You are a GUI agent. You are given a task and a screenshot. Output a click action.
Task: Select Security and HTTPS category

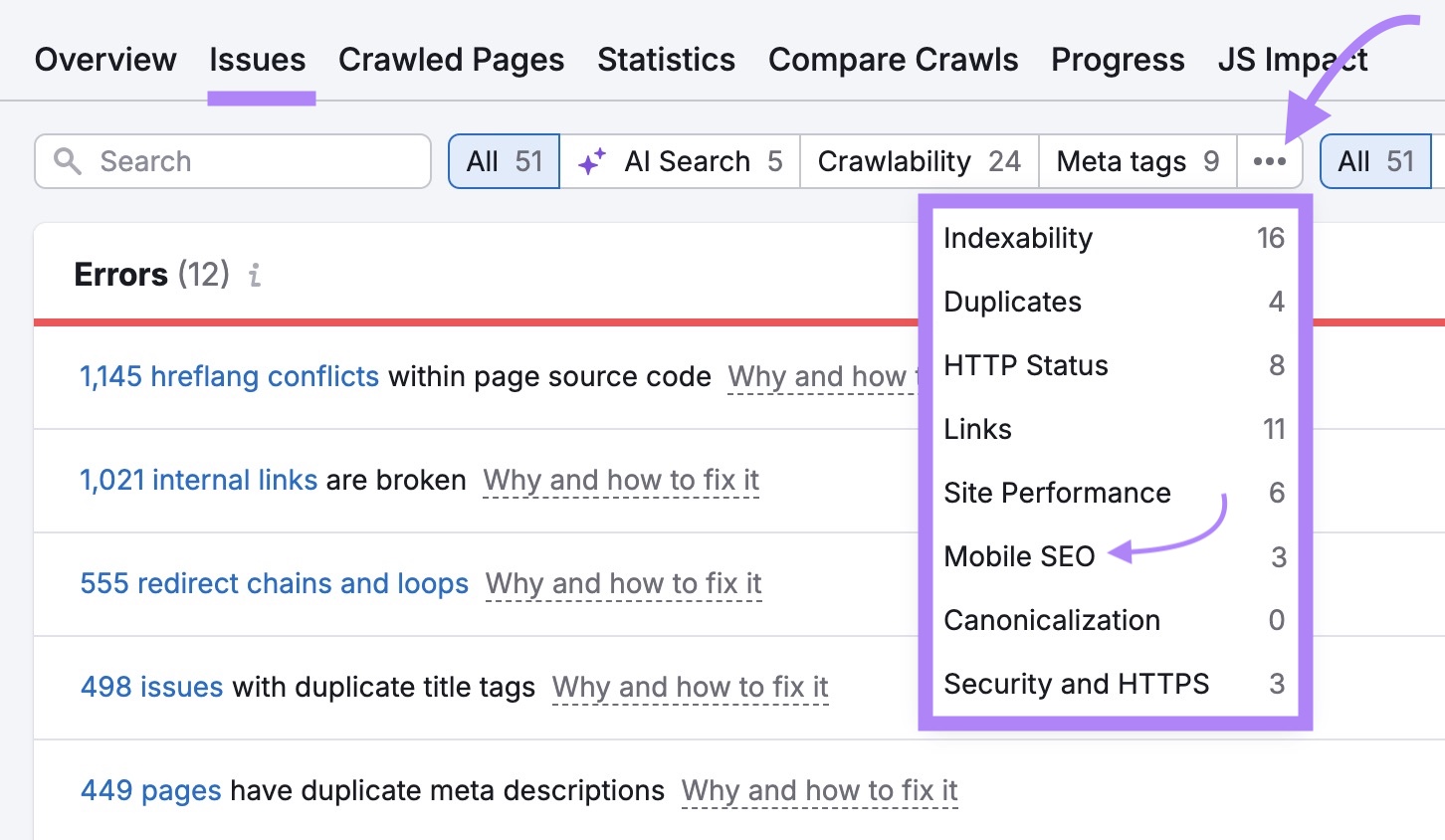coord(1076,685)
